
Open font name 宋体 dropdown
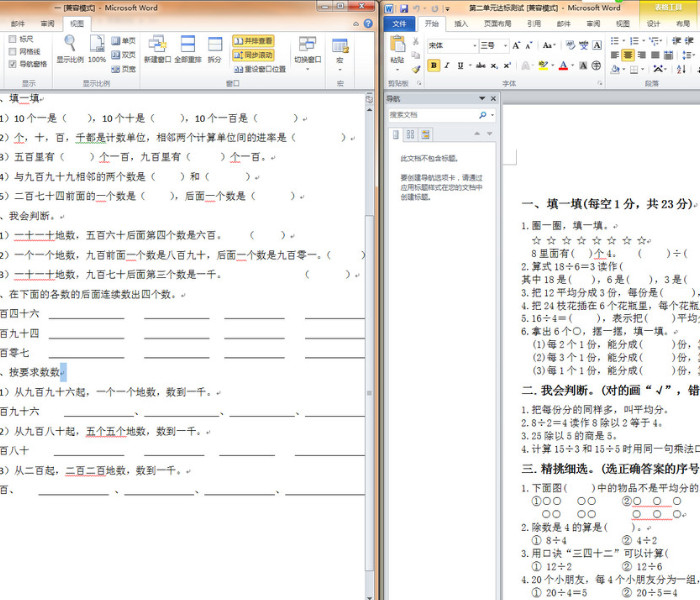[x=475, y=46]
